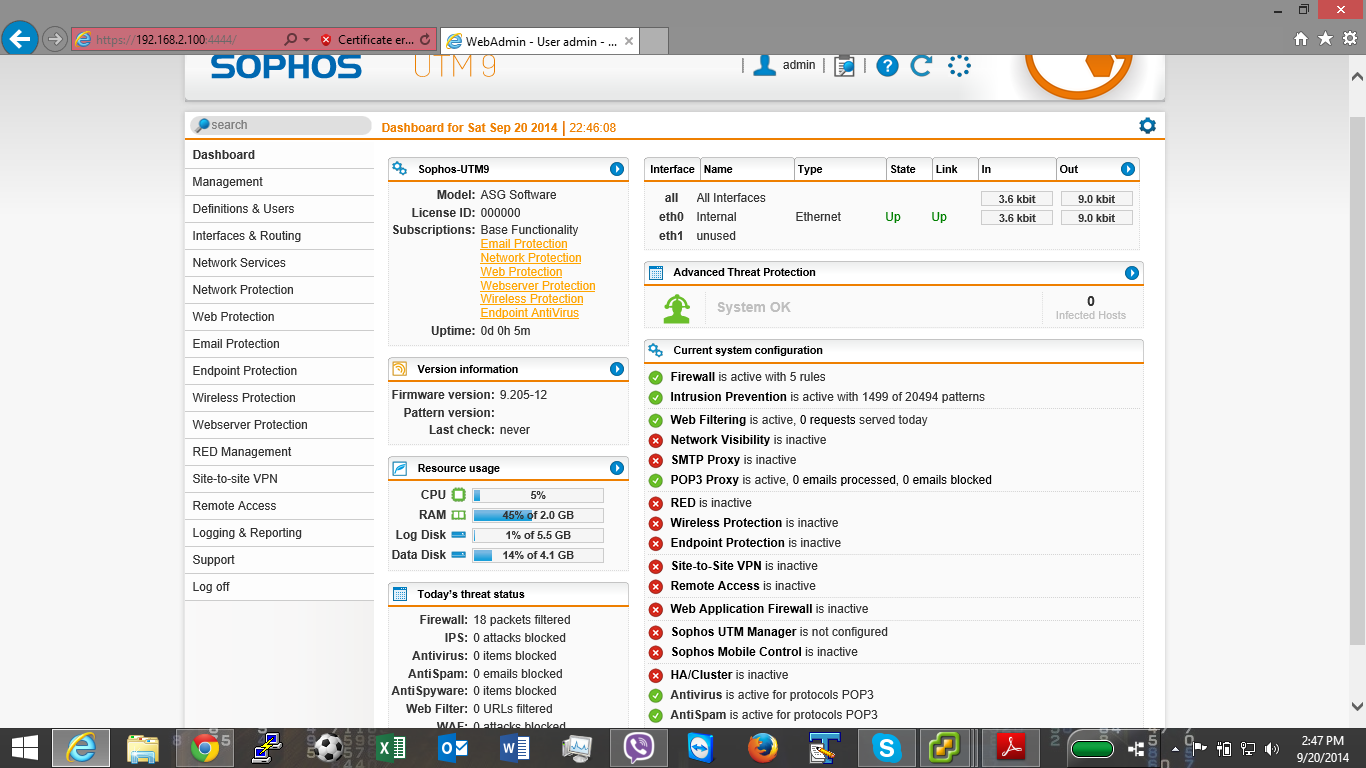1366x768 pixels.
Task: Select Interfaces & Routing in sidebar
Action: pyautogui.click(x=280, y=236)
